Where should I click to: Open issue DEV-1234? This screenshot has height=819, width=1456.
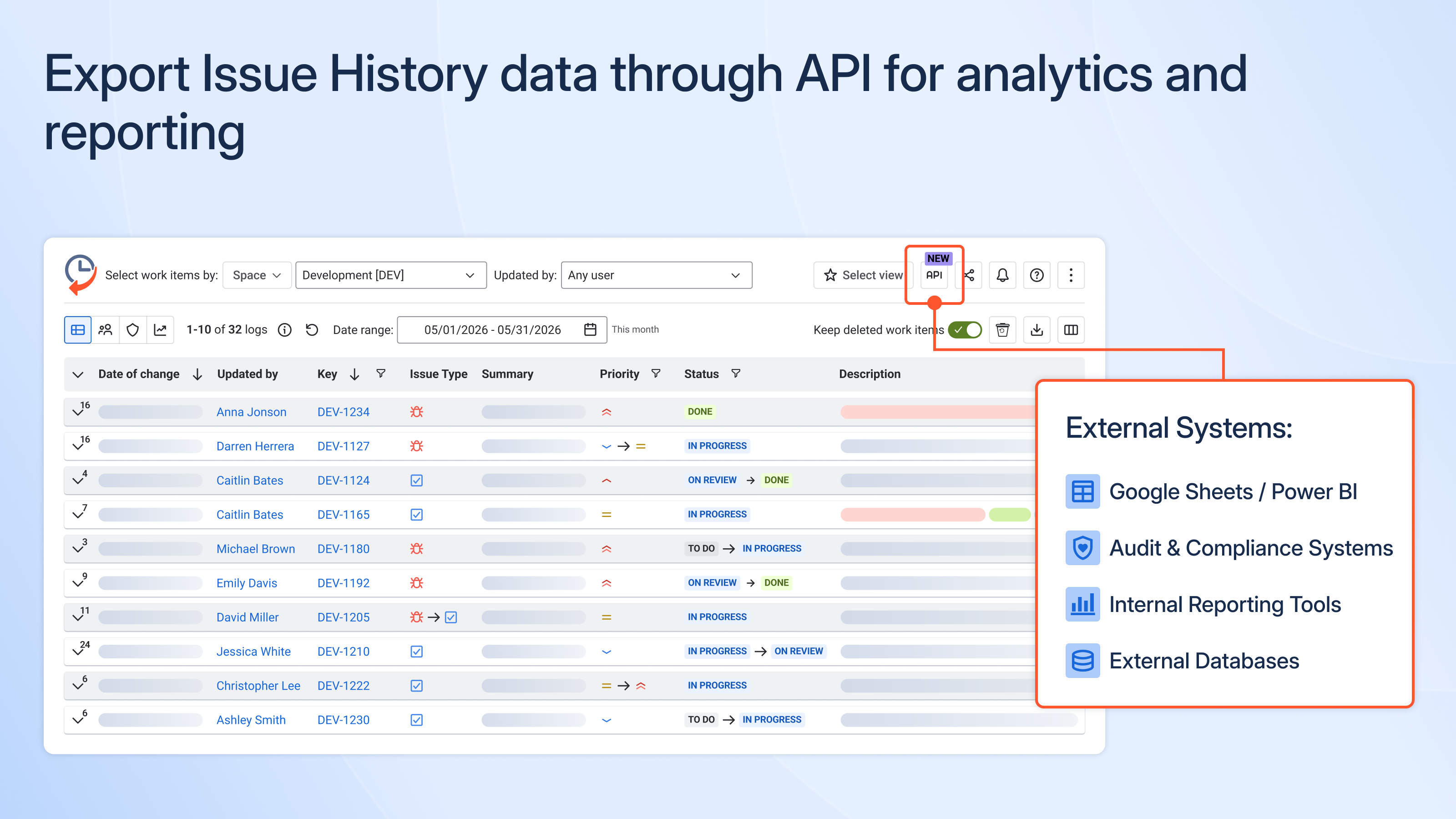[x=343, y=412]
